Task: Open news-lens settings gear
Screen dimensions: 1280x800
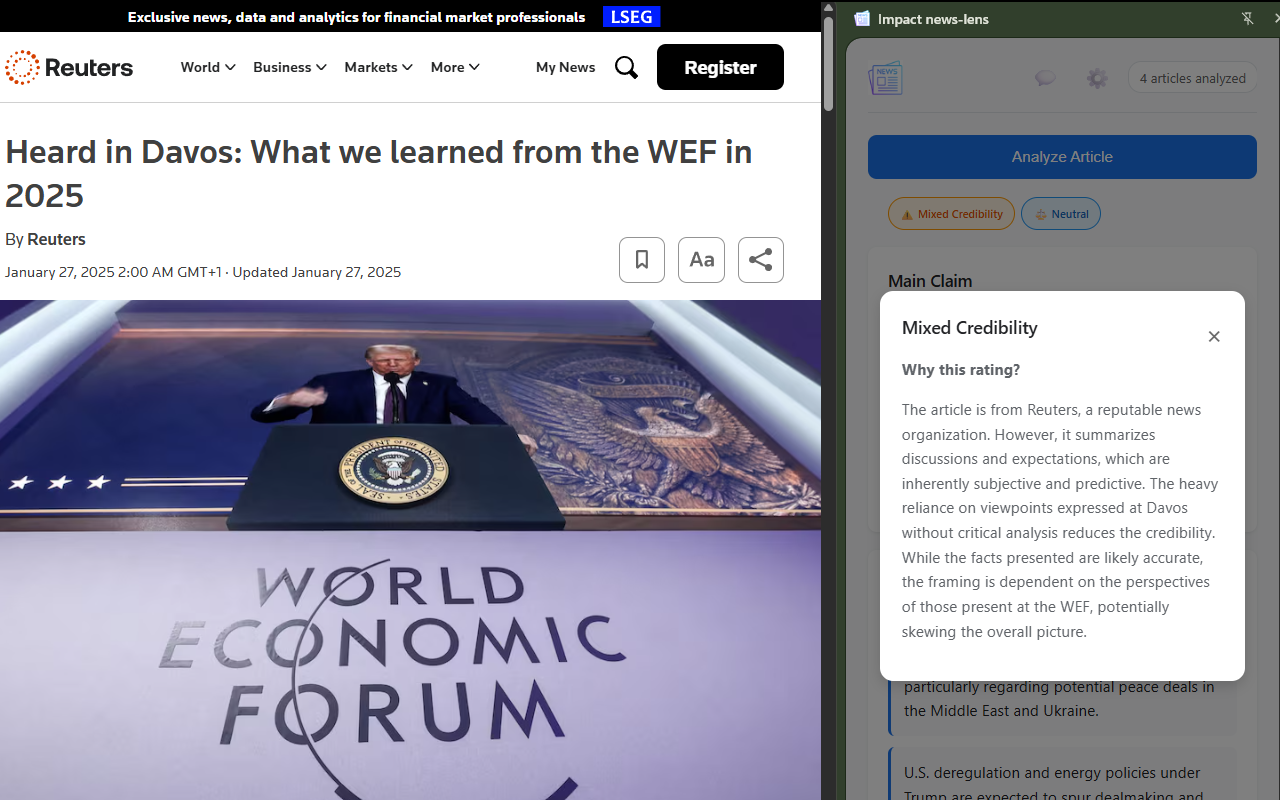Action: click(1097, 78)
